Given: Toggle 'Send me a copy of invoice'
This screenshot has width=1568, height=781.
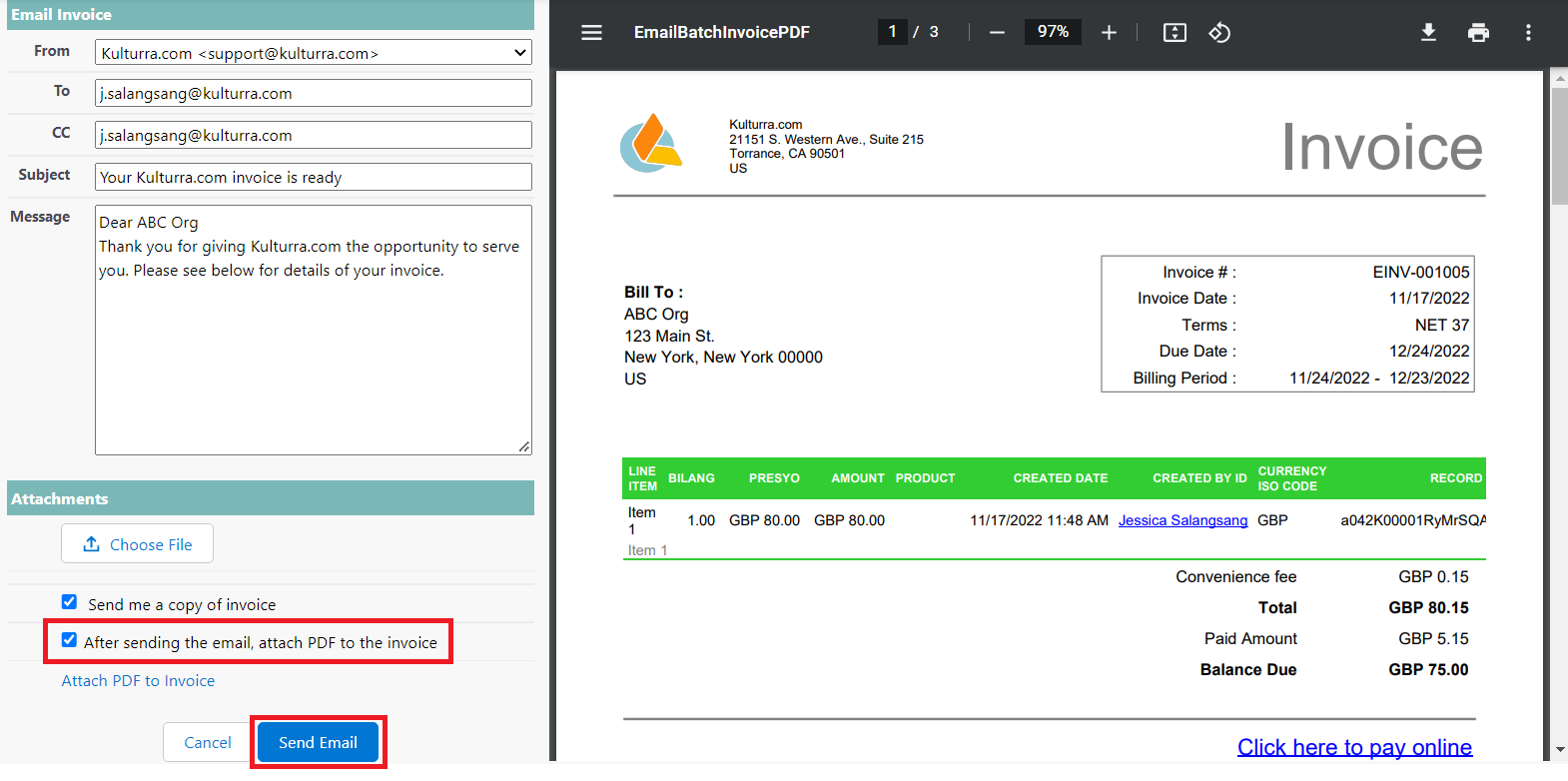Looking at the screenshot, I should tap(69, 602).
